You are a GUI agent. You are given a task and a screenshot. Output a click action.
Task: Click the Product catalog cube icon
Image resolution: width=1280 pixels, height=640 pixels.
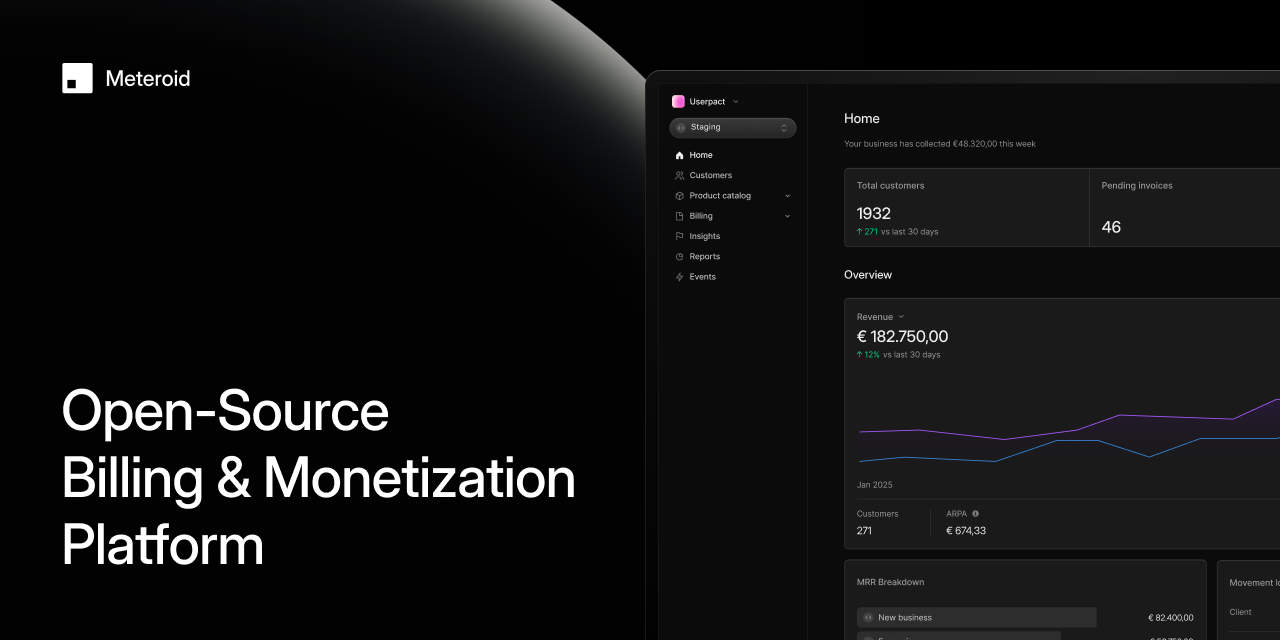click(x=680, y=196)
